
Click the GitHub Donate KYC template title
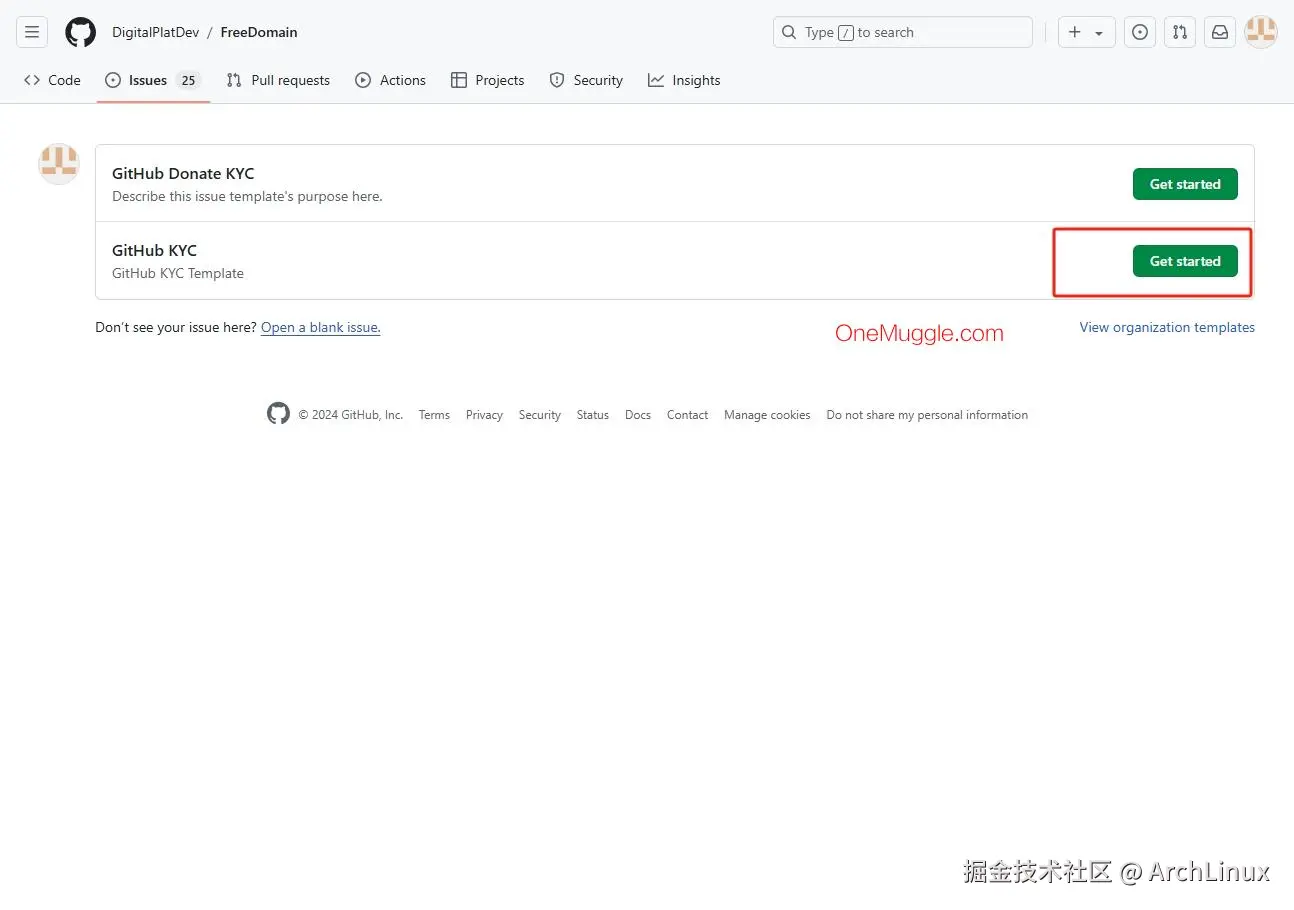point(183,173)
